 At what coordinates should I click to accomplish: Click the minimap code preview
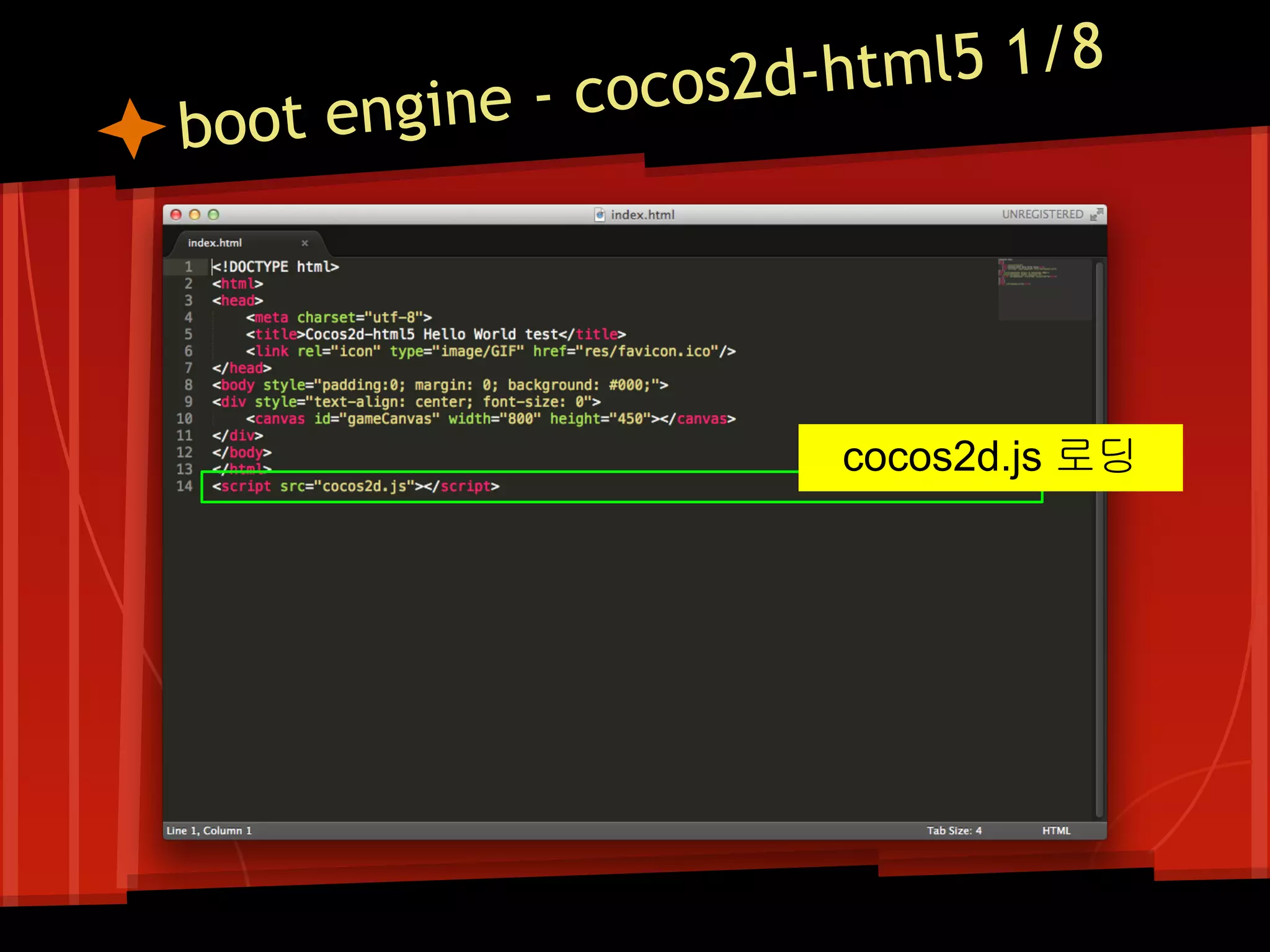pyautogui.click(x=1044, y=289)
